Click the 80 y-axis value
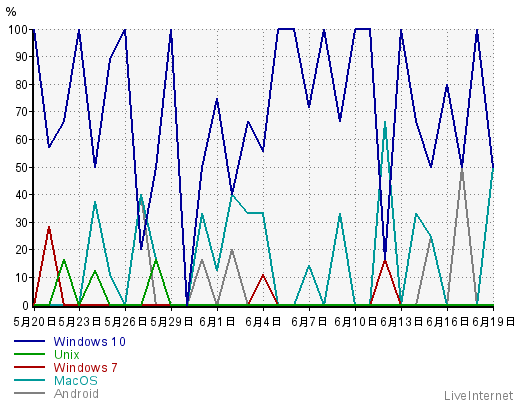This screenshot has width=520, height=405. (x=21, y=85)
